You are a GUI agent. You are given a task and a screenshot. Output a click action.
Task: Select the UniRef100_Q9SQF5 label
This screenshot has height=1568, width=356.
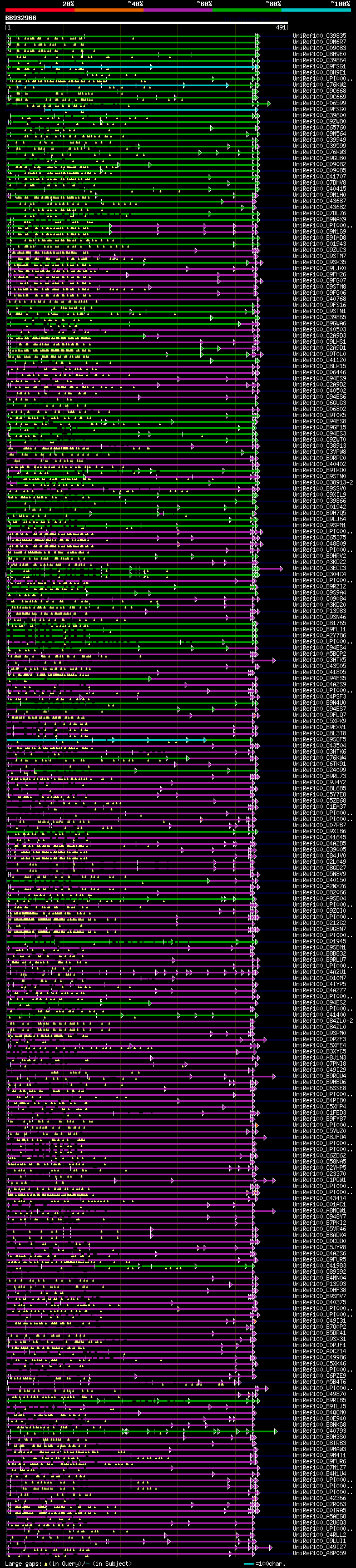[319, 740]
